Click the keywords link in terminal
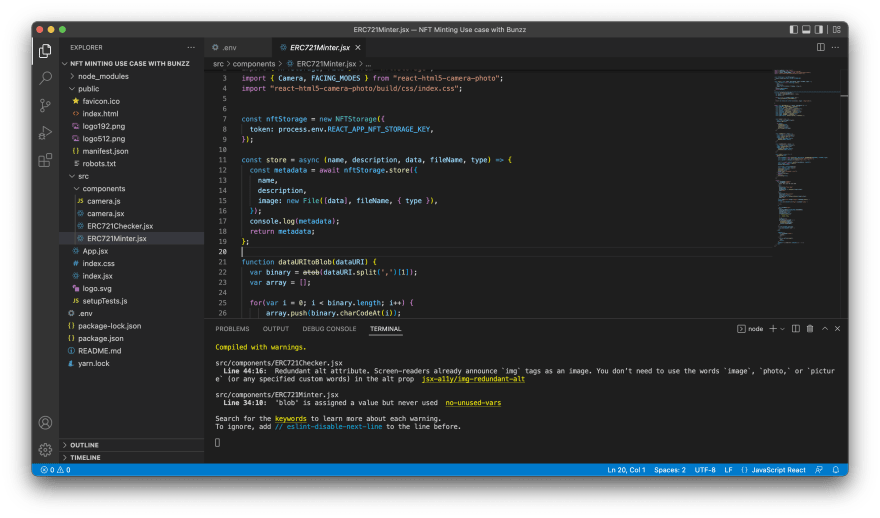The image size is (880, 518). pyautogui.click(x=291, y=419)
